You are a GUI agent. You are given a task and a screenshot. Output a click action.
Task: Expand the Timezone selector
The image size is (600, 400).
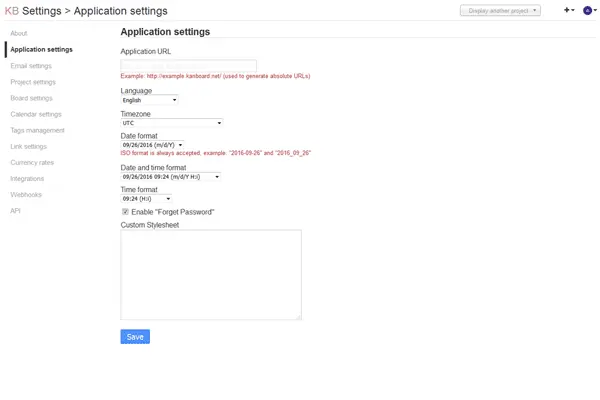171,123
